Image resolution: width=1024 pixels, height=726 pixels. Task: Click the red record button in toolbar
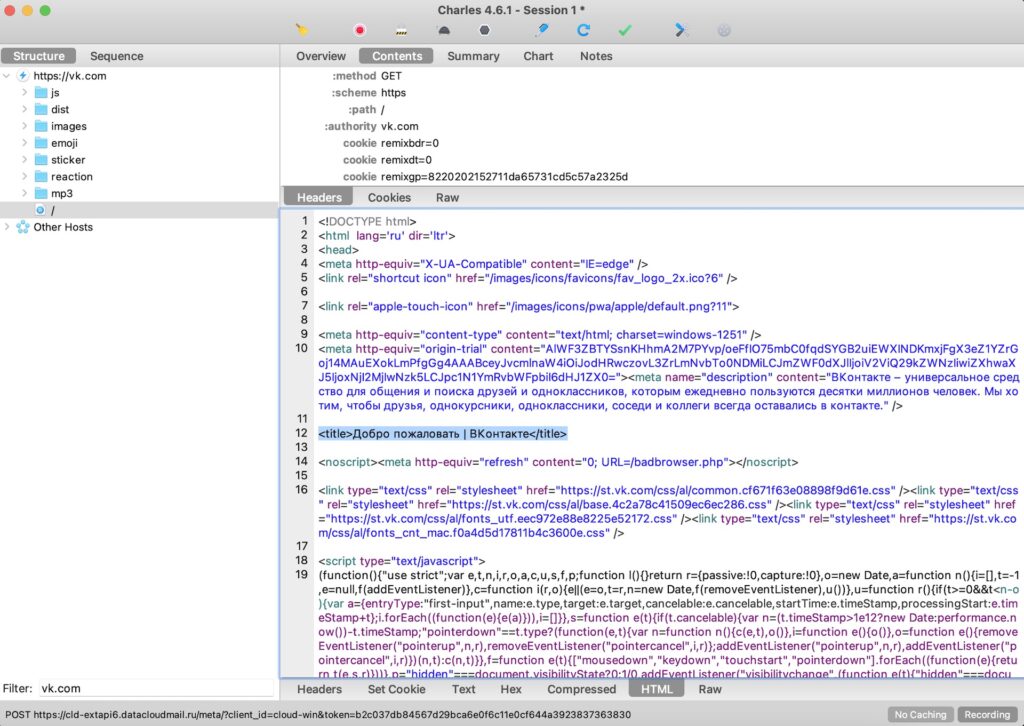point(360,30)
